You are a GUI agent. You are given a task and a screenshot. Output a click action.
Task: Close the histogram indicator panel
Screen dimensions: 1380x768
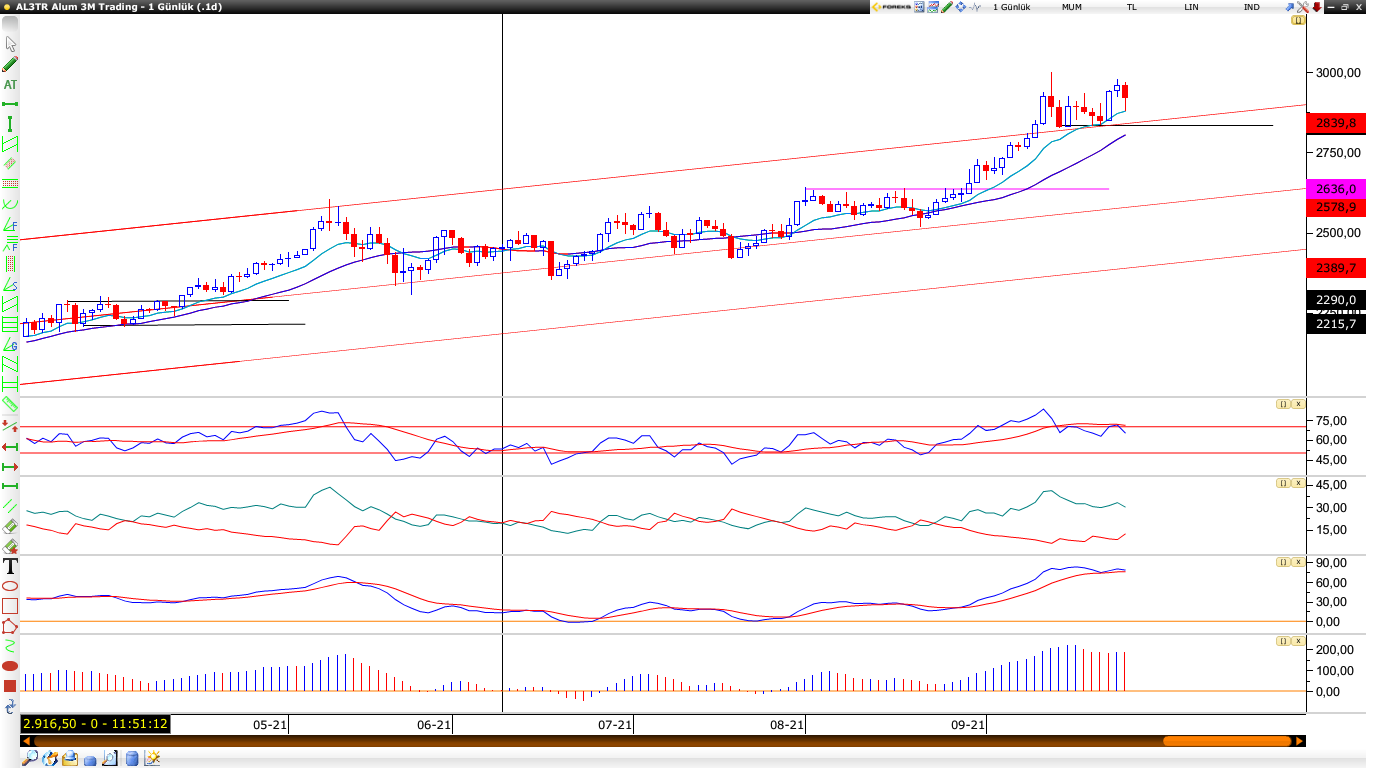tap(1298, 641)
